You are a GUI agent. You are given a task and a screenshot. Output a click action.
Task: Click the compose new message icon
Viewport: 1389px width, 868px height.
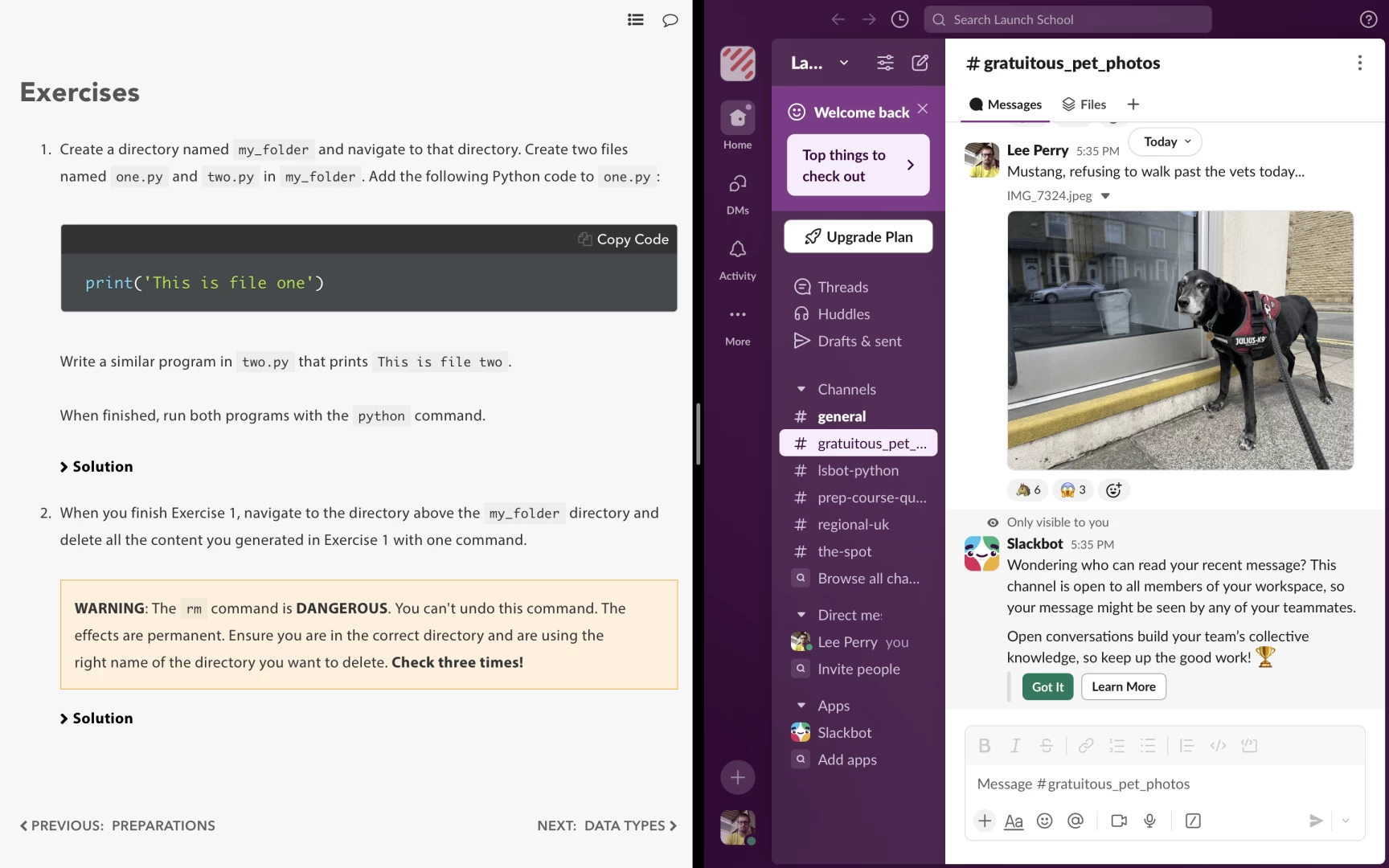(920, 63)
